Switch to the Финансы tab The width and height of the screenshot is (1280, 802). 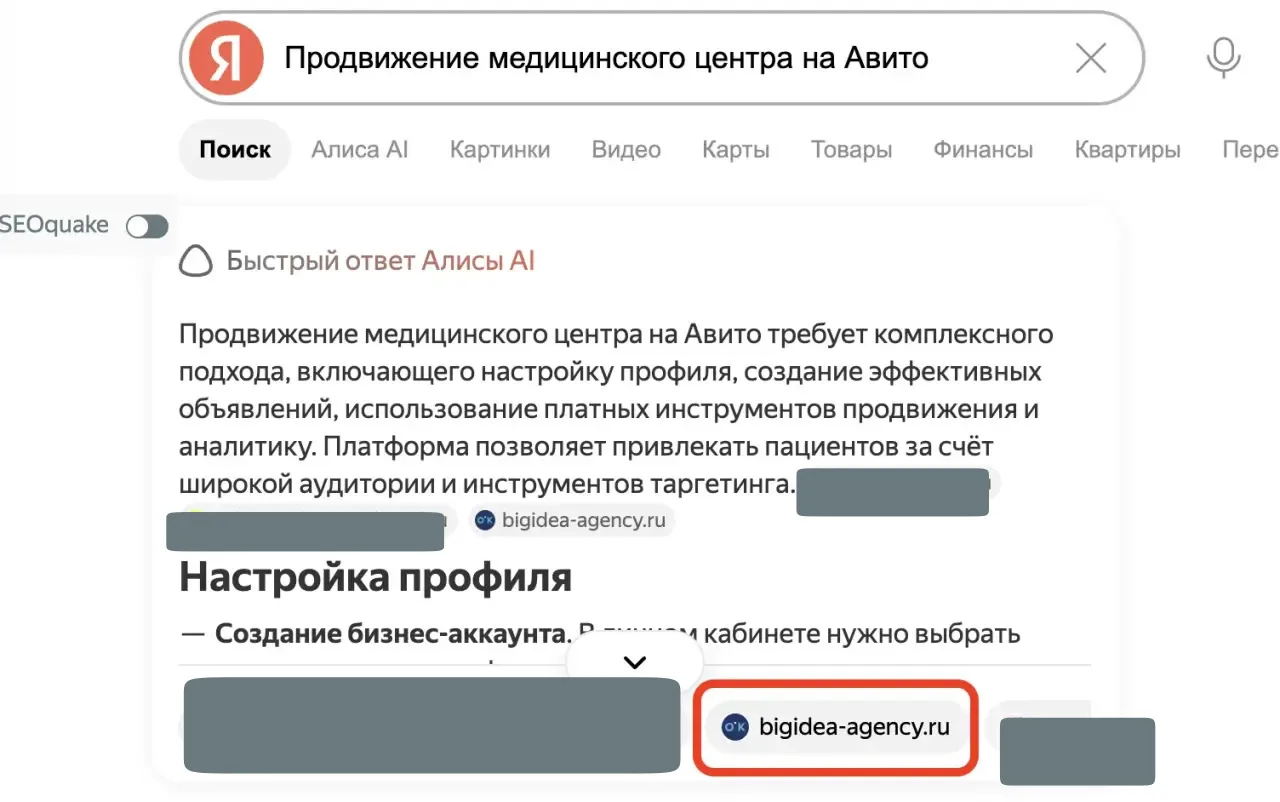pyautogui.click(x=983, y=150)
